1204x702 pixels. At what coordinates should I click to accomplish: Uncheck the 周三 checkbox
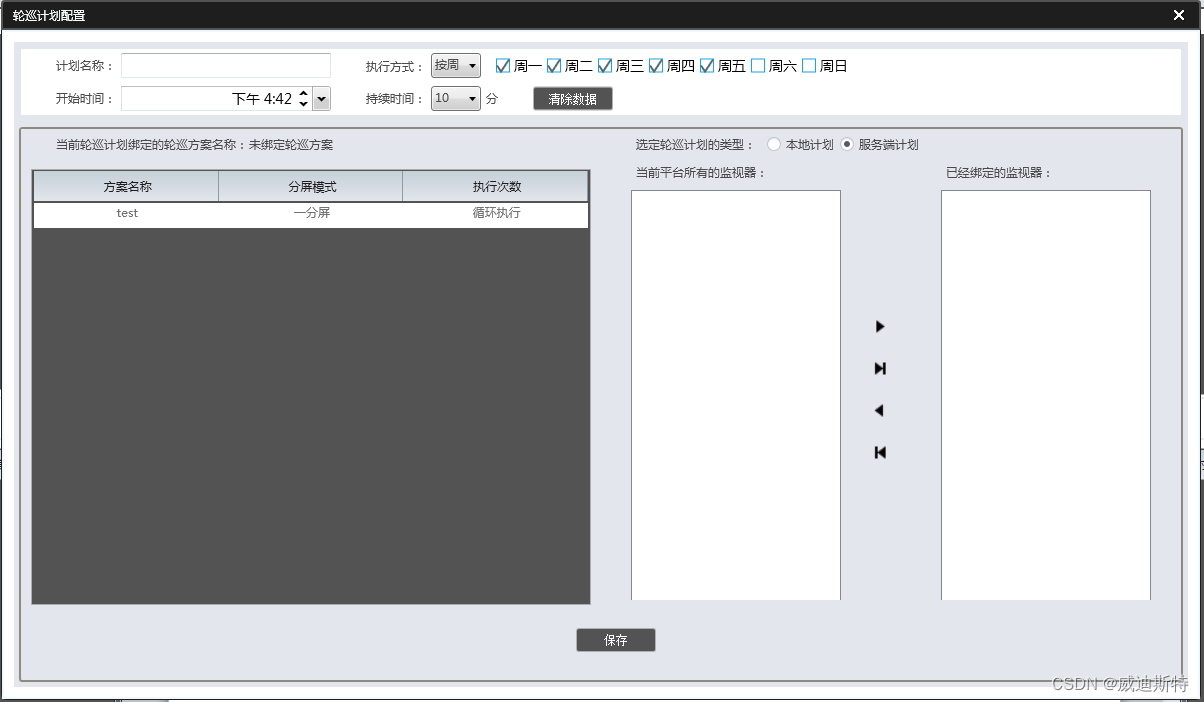click(x=605, y=66)
